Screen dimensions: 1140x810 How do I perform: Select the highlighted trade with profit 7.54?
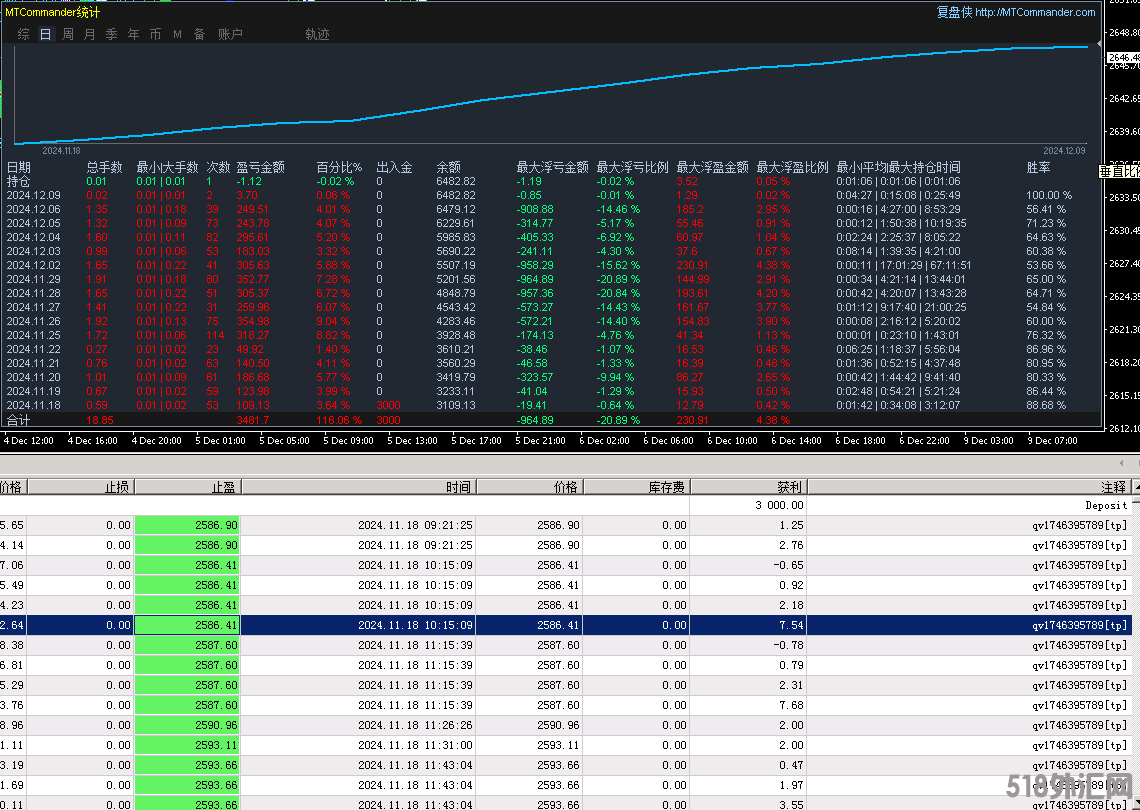click(x=566, y=625)
